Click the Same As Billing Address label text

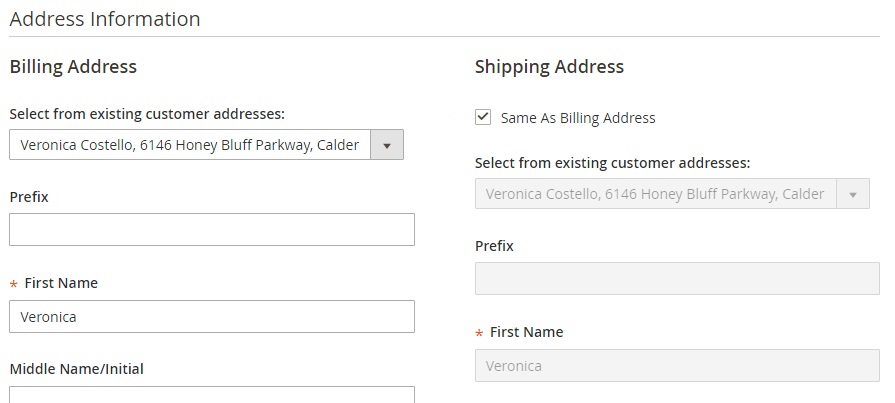(x=577, y=118)
